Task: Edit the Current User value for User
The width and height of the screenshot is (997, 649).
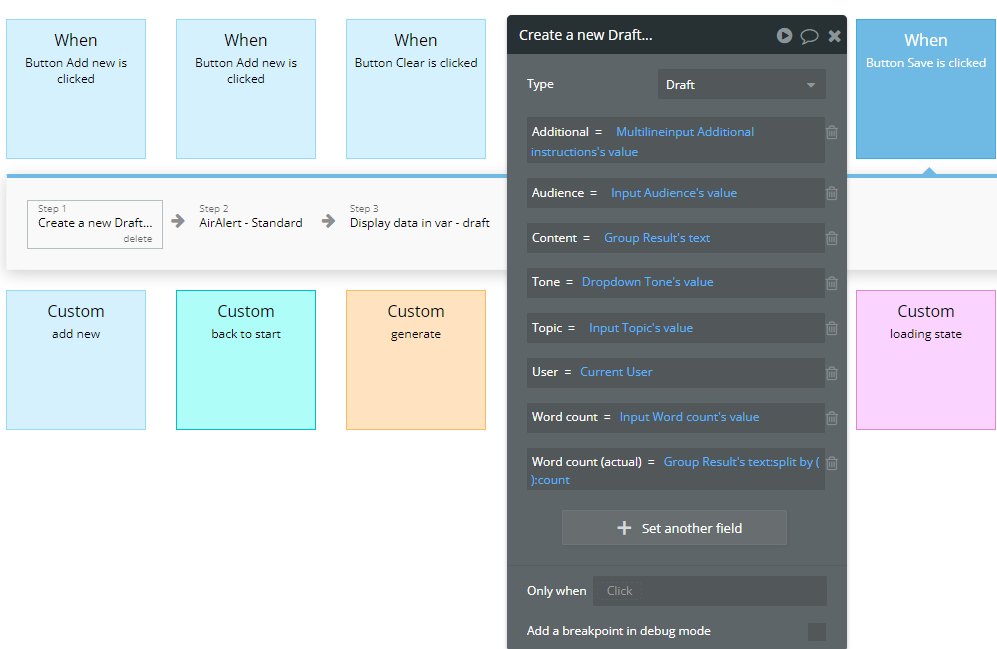Action: 616,372
